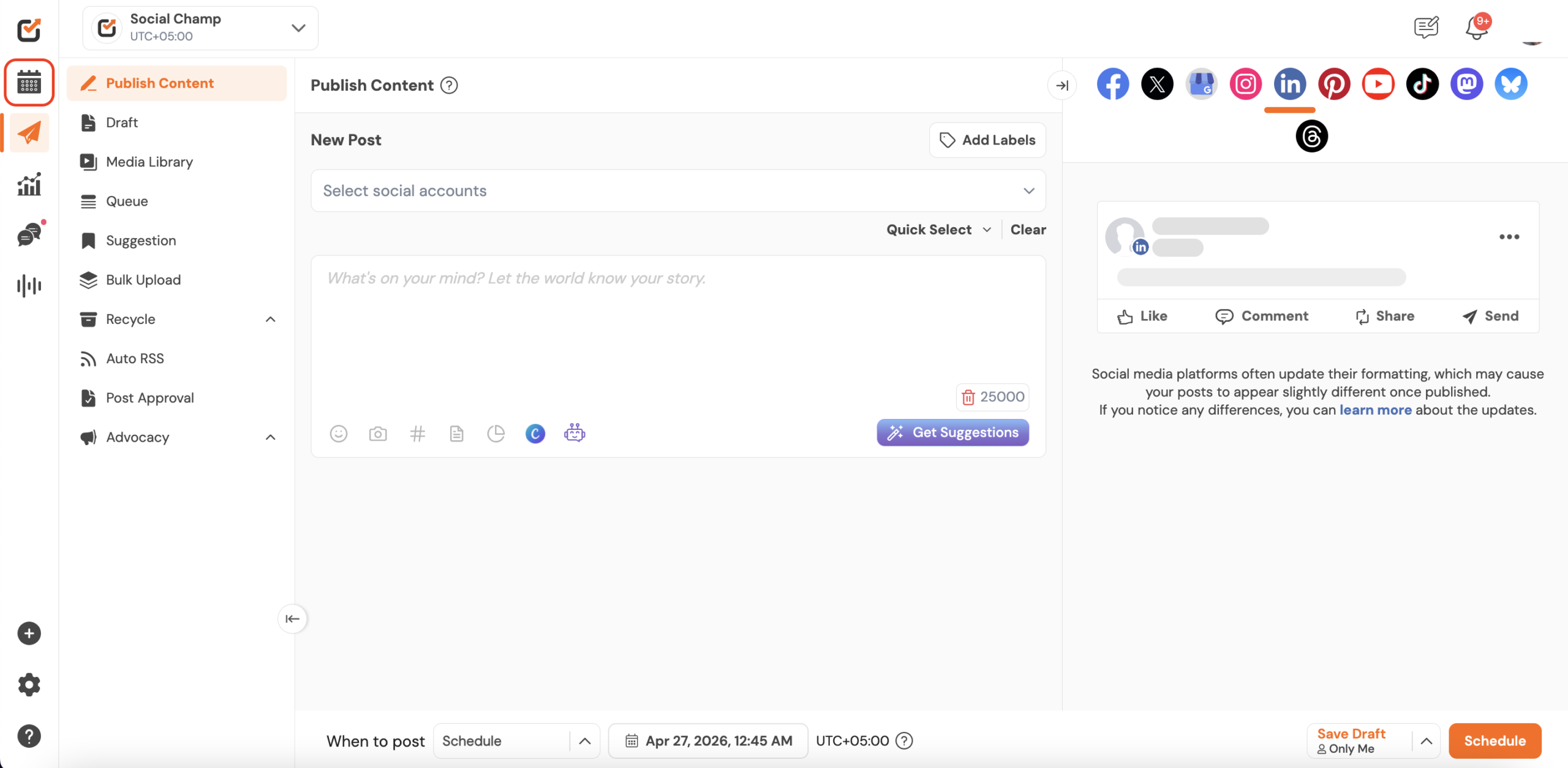Click the post text input area
This screenshot has height=768, width=1568.
click(x=678, y=325)
